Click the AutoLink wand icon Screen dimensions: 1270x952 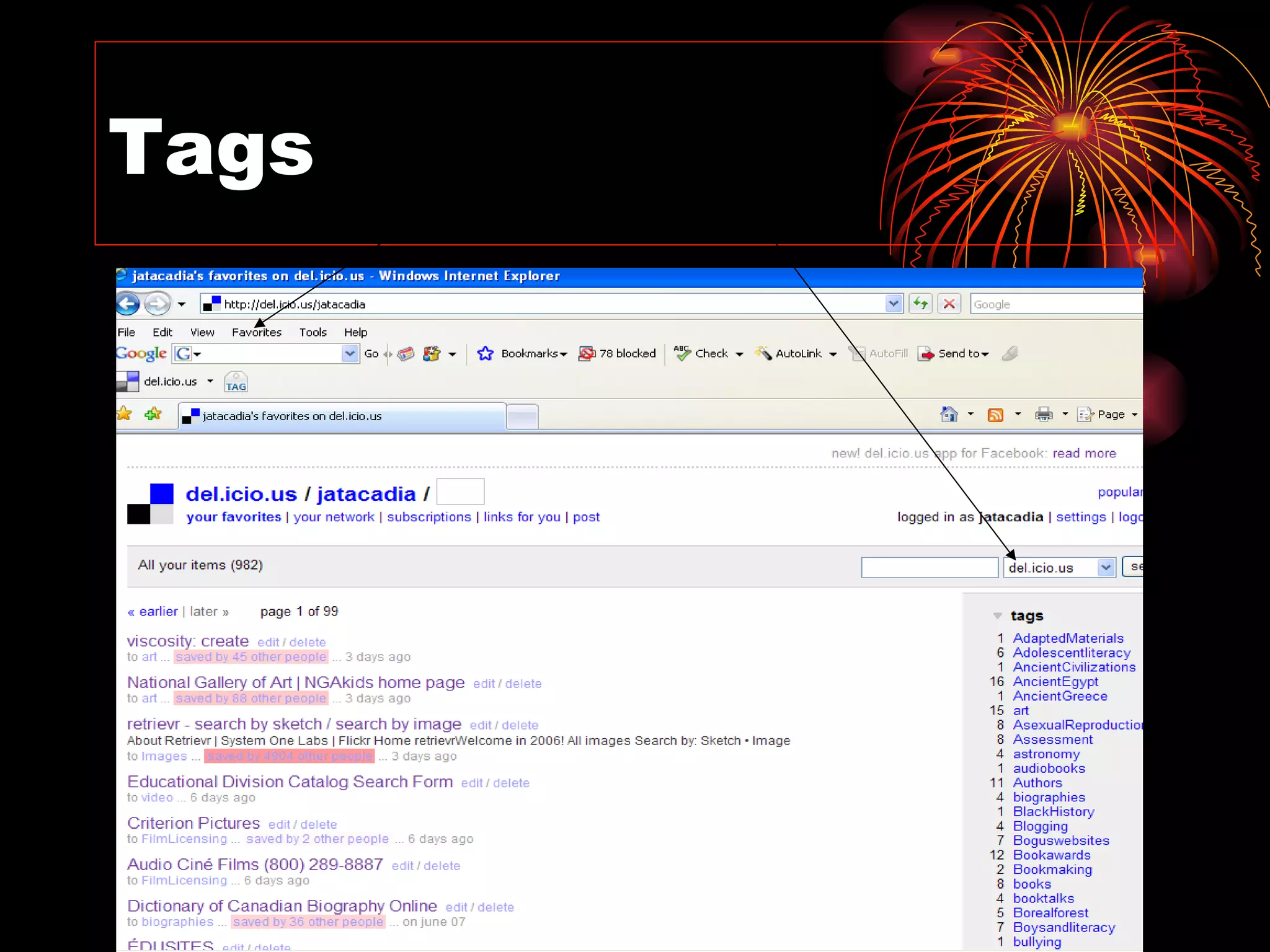tap(763, 353)
